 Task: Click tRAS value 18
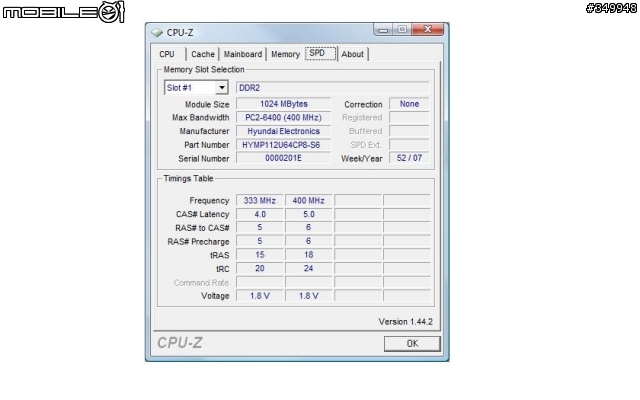click(309, 255)
